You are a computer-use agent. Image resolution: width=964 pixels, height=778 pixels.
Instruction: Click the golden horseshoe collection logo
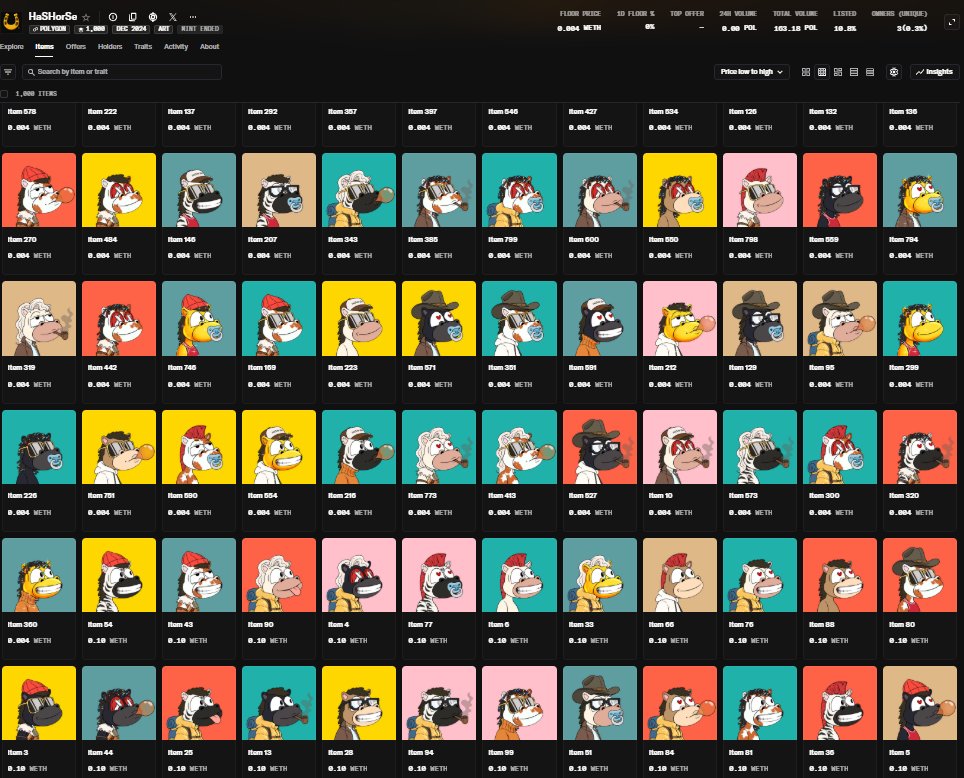point(12,22)
